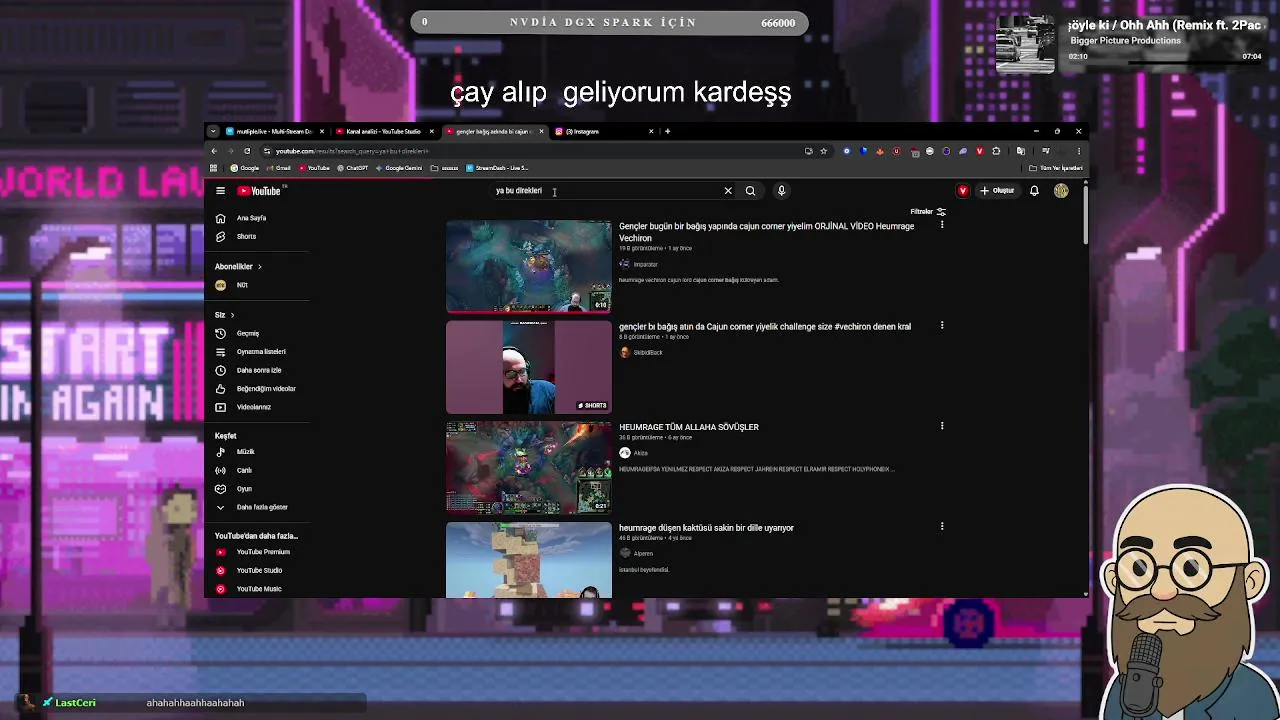Switch to Kanal analizi YouTube Studio tab
Screen dimensions: 1280x720
click(384, 131)
